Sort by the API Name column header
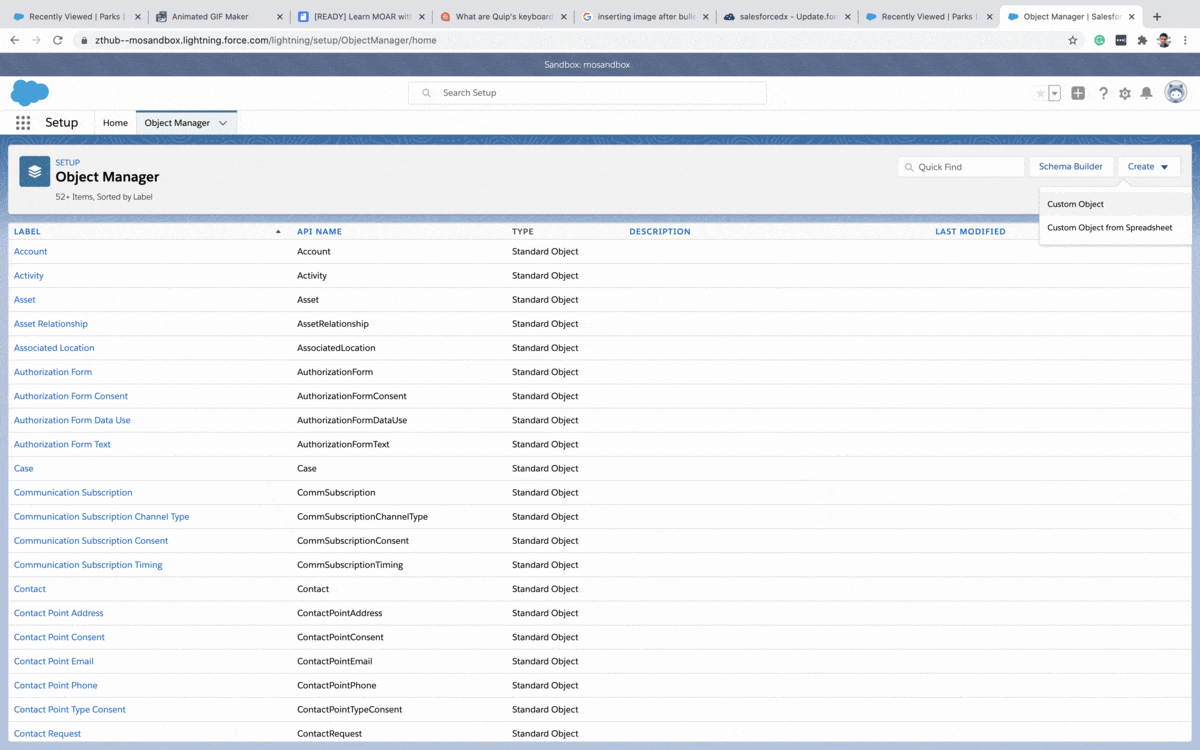The height and width of the screenshot is (750, 1200). pyautogui.click(x=319, y=231)
